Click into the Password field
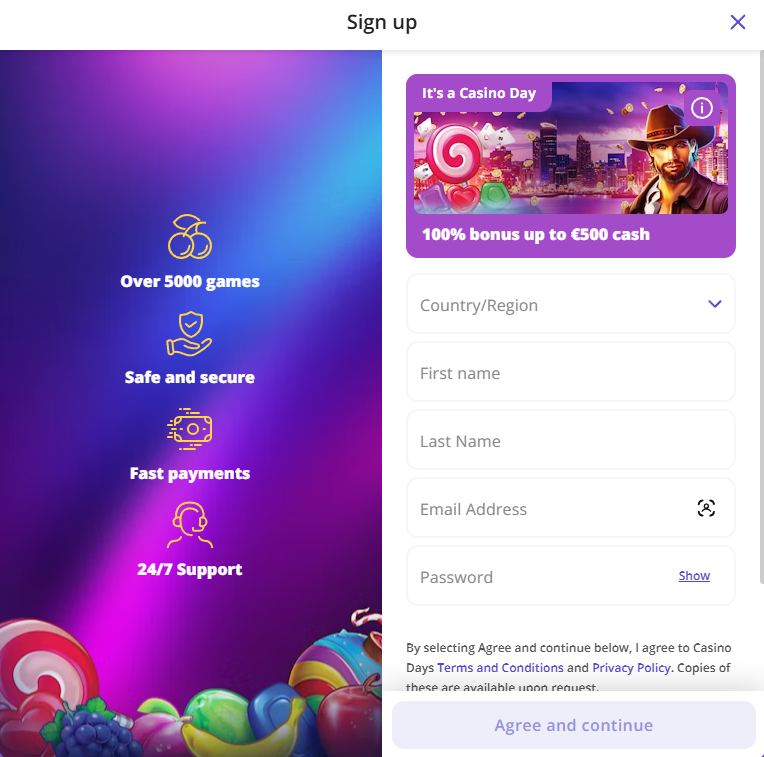Viewport: 764px width, 757px height. 571,575
